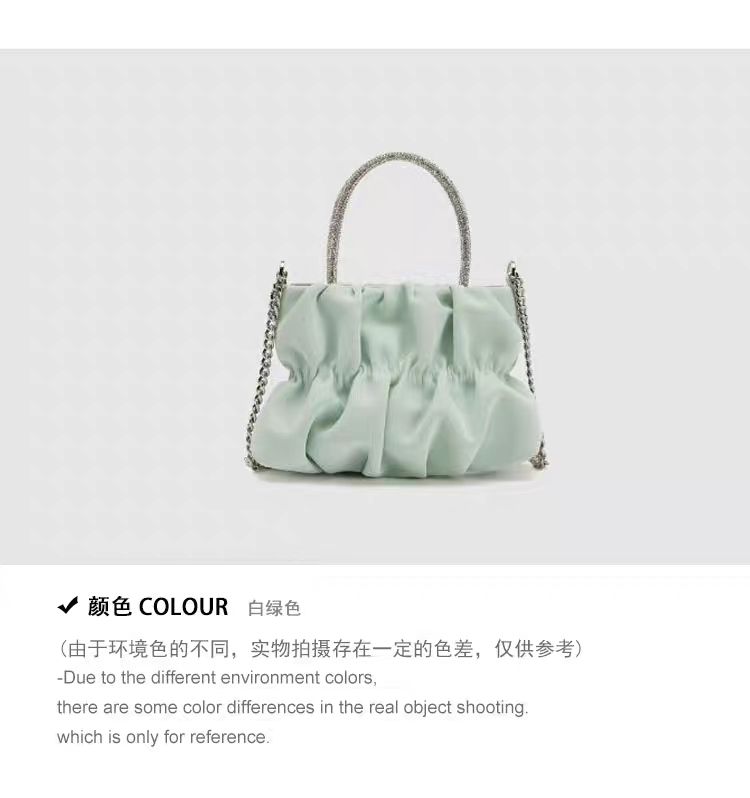750x798 pixels.
Task: Click the right chain clasp at bag top
Action: [512, 274]
